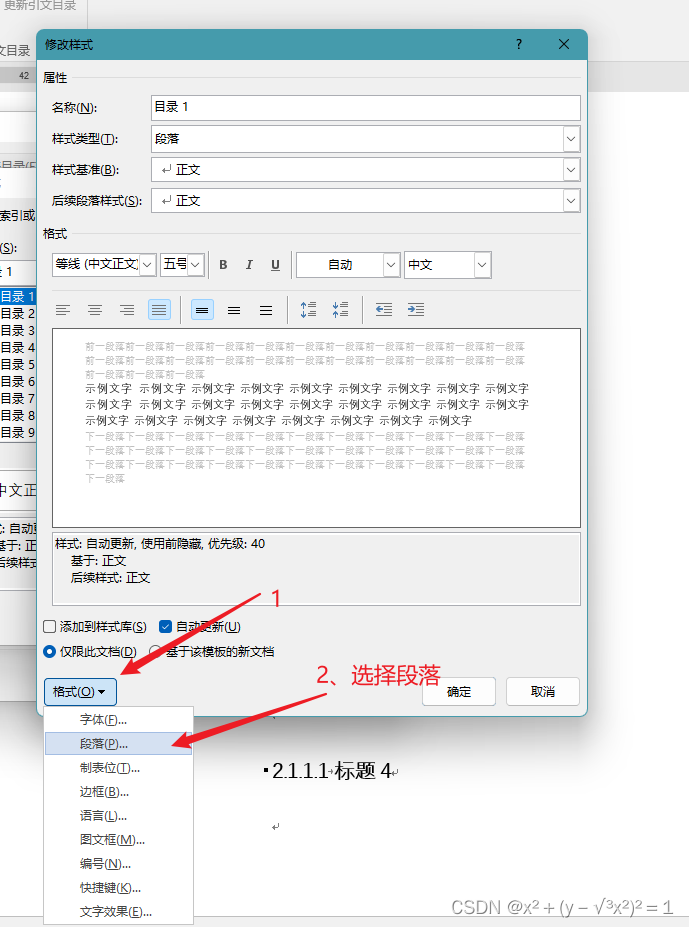Click the 取消 button

point(543,692)
